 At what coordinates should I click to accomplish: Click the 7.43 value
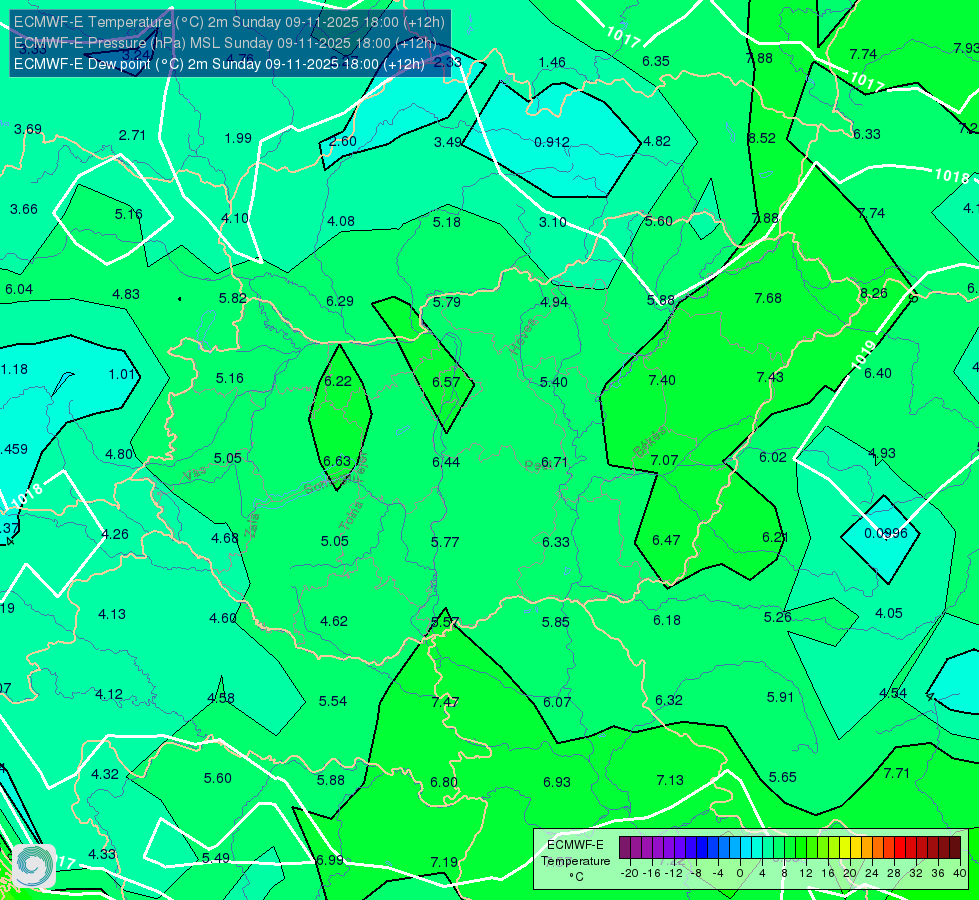pos(770,377)
